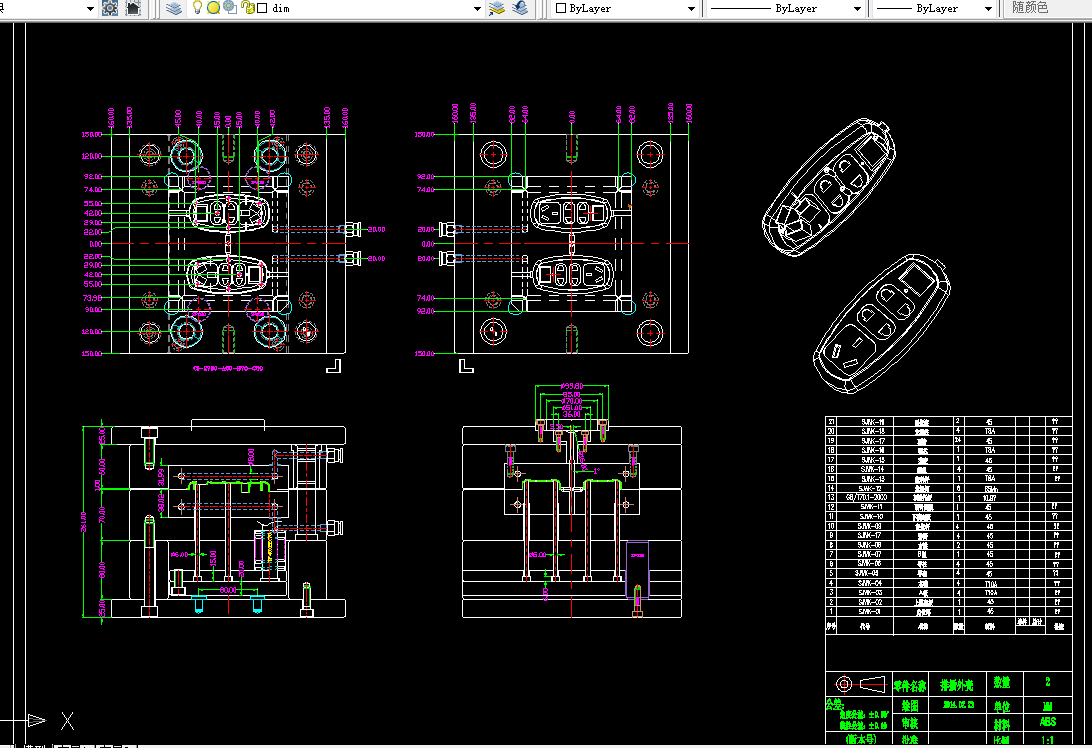Toggle viewport freeze icon for dim layer
Screen dimensions: 1092x748
coord(230,8)
